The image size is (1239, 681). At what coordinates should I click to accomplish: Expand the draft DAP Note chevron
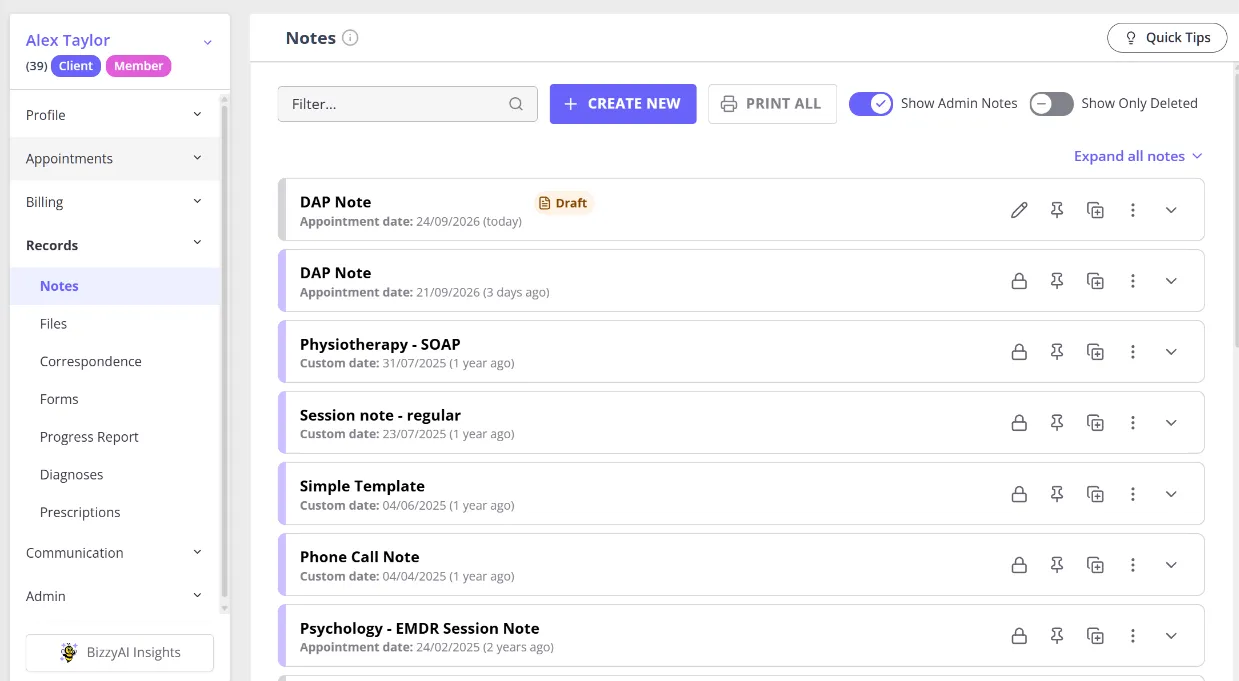(x=1171, y=210)
